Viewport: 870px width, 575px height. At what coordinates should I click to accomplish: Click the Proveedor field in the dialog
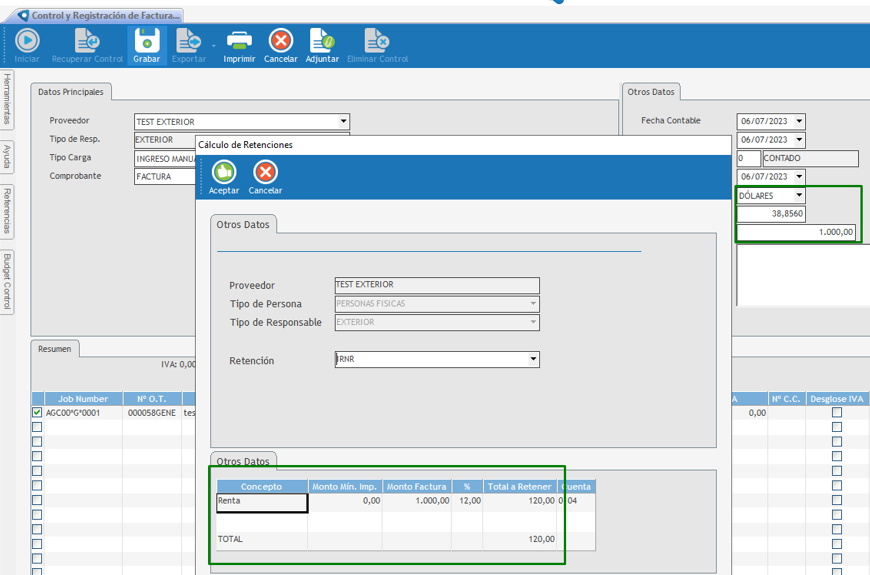pyautogui.click(x=437, y=285)
